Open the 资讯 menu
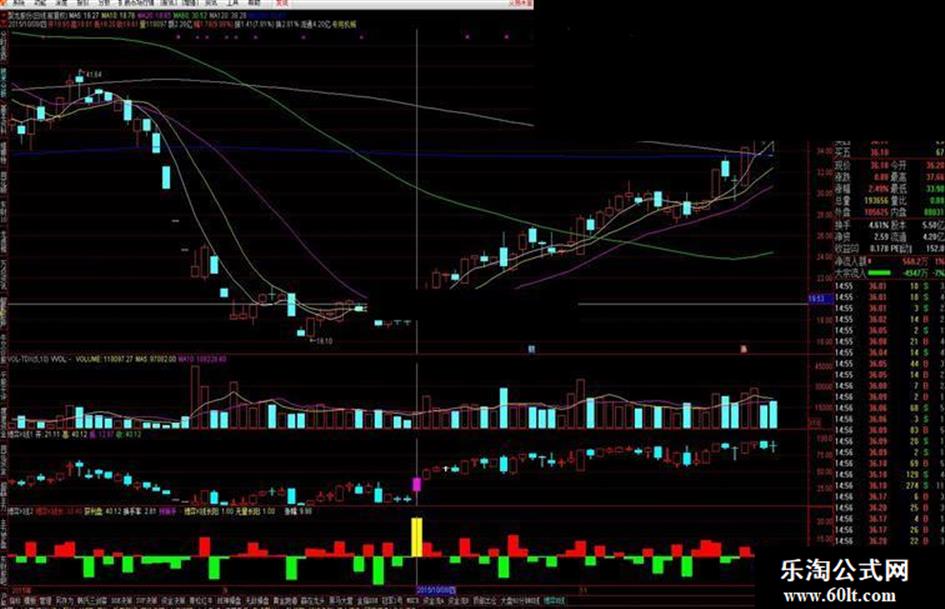The image size is (945, 609). 211,4
